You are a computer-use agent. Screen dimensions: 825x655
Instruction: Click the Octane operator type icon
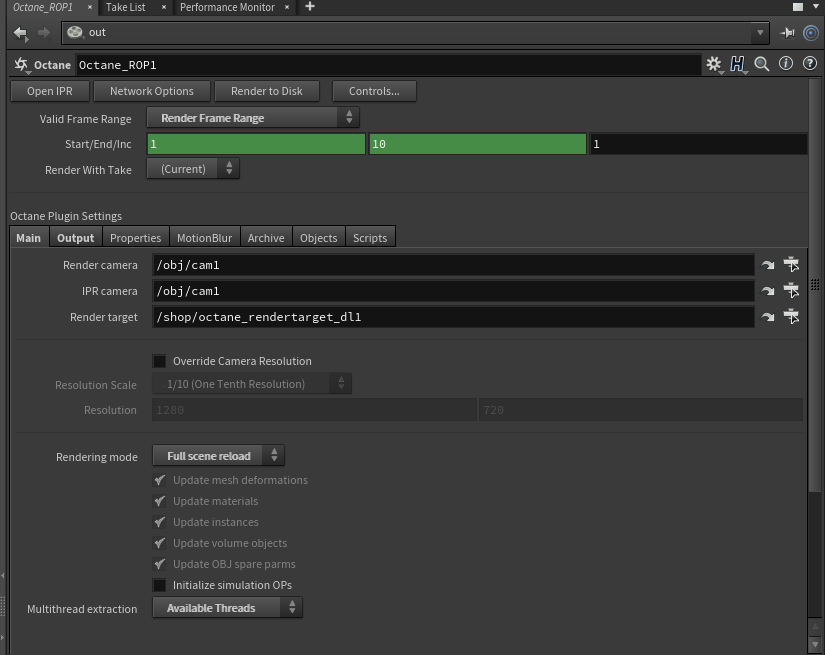point(21,65)
